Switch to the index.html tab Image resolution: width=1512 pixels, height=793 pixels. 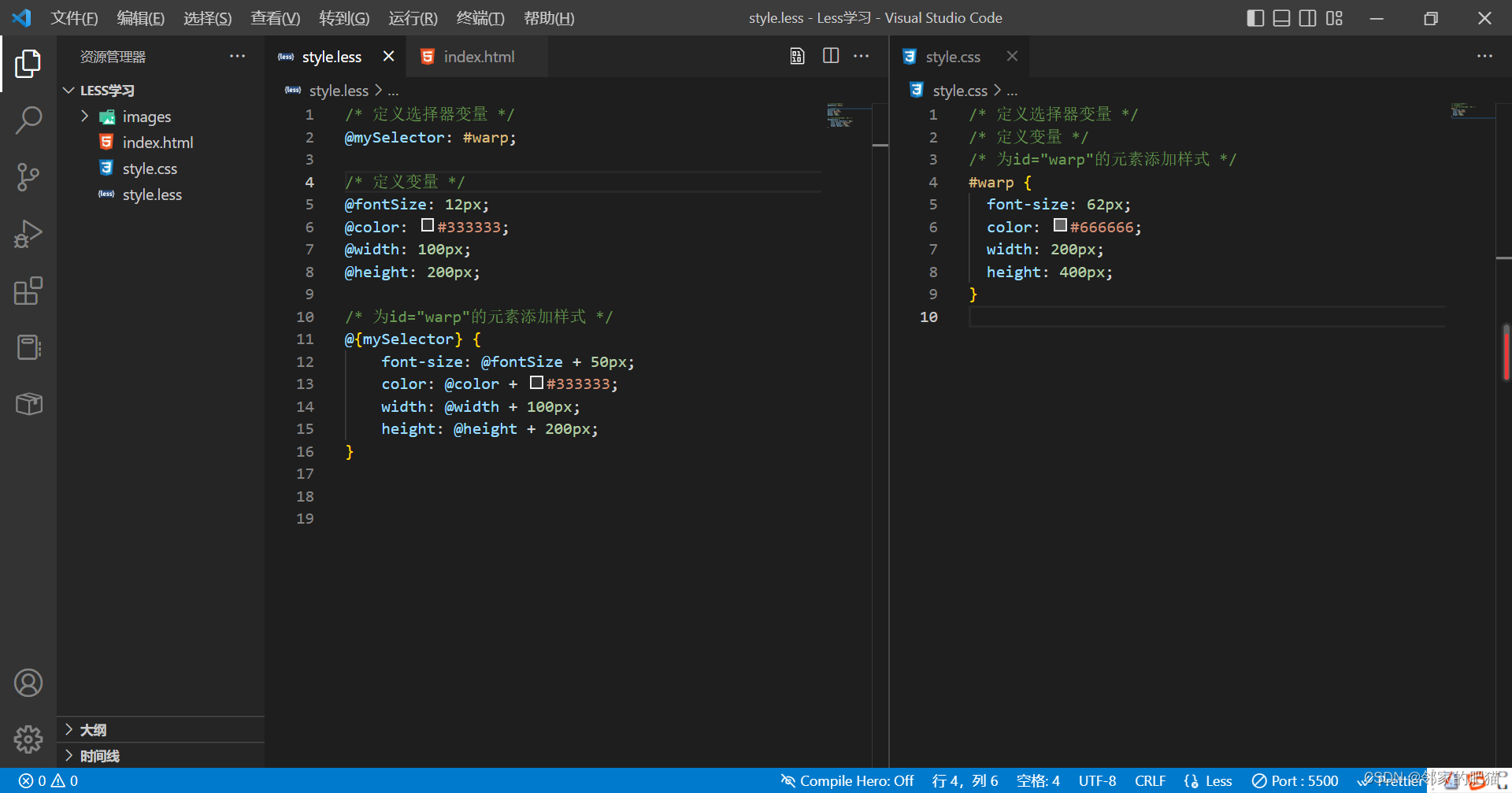478,56
